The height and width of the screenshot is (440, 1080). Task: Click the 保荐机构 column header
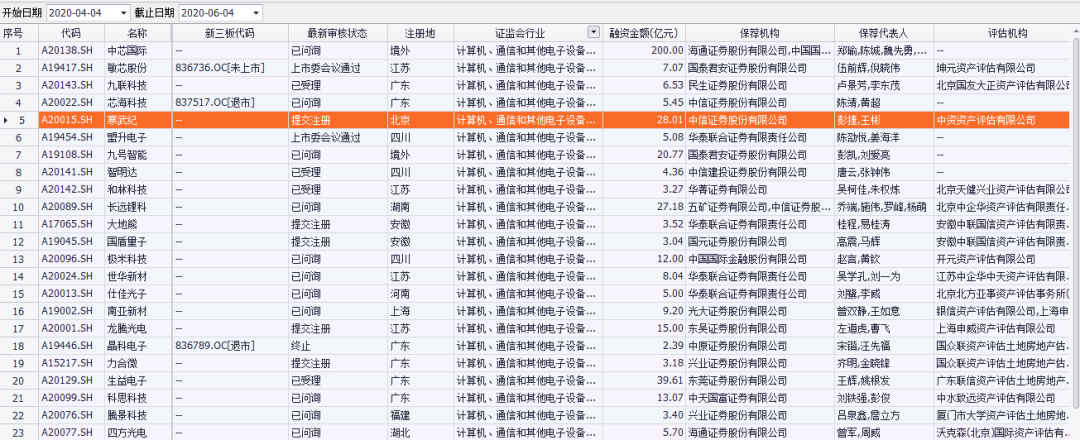coord(760,33)
